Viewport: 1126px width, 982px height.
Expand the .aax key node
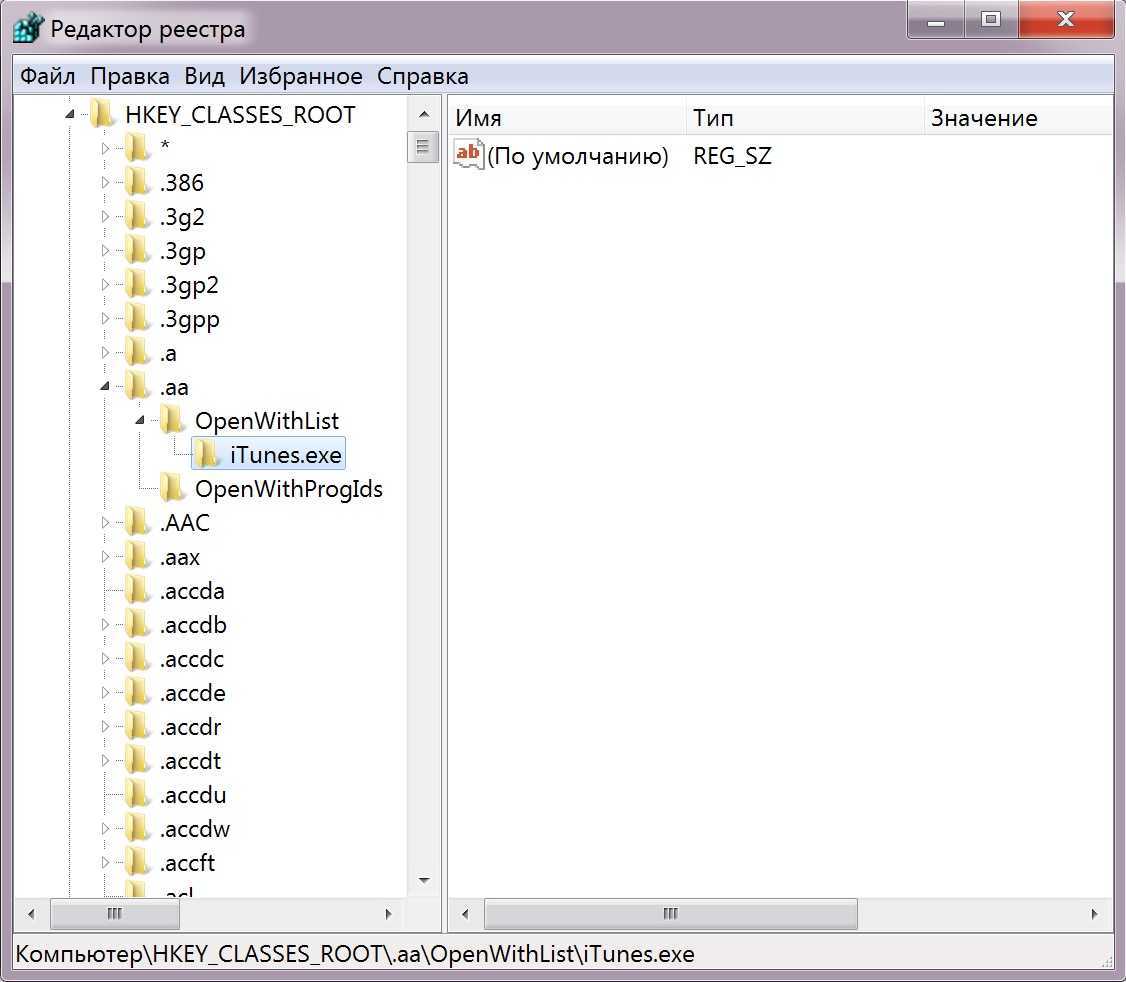point(105,557)
